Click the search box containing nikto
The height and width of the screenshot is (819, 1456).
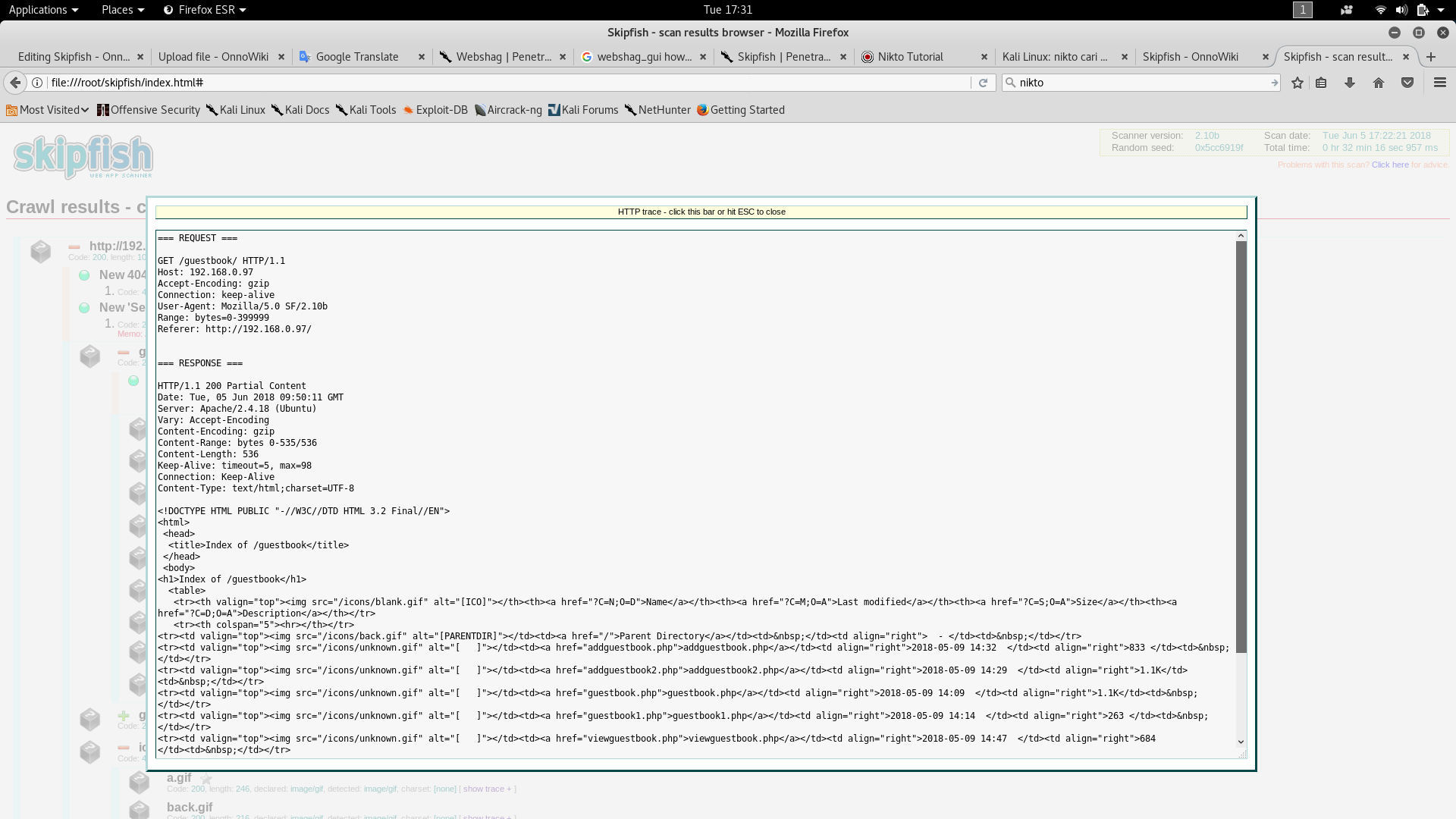coord(1141,83)
